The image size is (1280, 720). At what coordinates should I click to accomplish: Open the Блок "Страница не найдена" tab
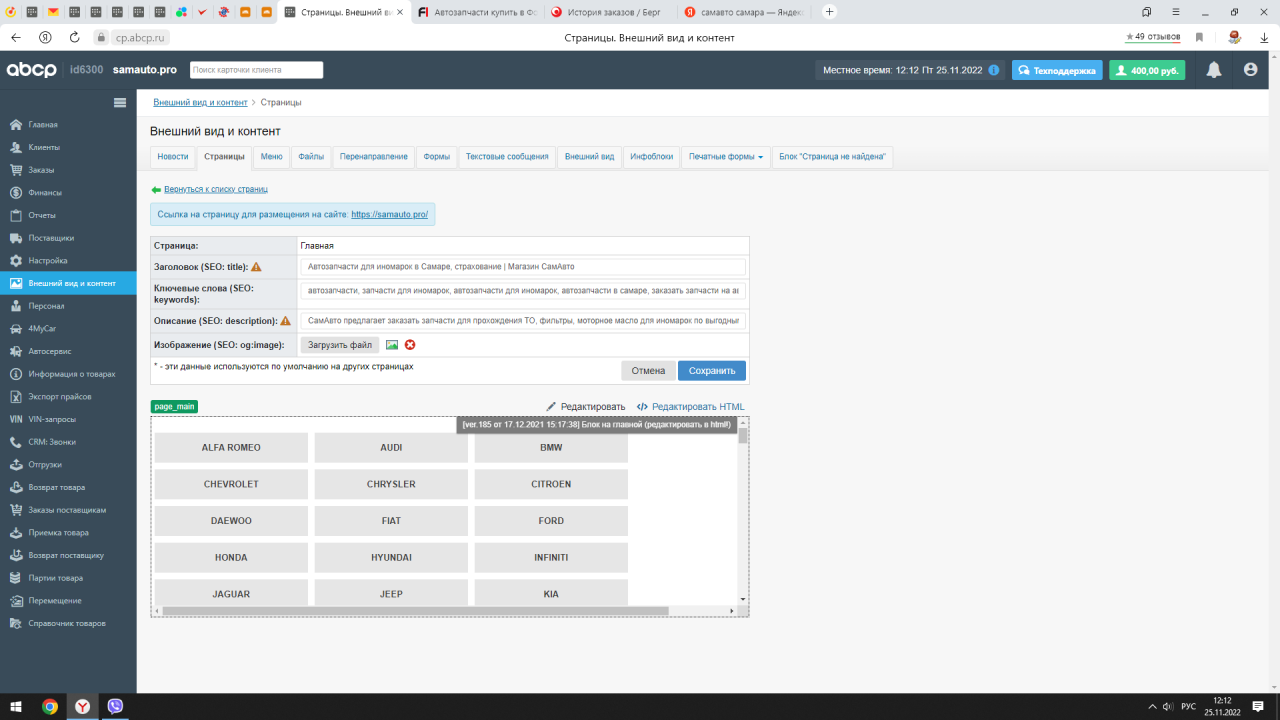(x=832, y=157)
